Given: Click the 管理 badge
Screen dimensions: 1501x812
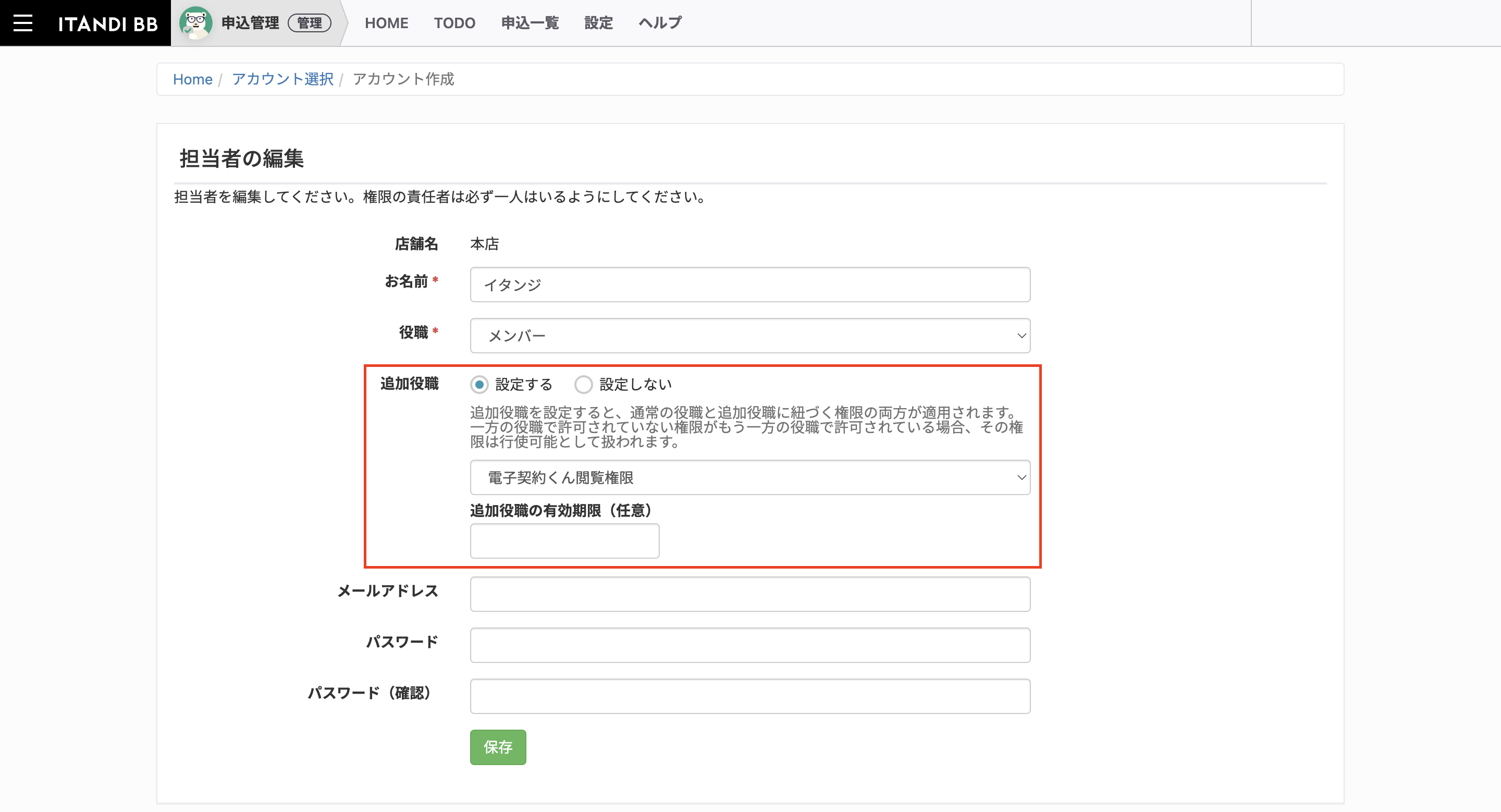Looking at the screenshot, I should [310, 23].
